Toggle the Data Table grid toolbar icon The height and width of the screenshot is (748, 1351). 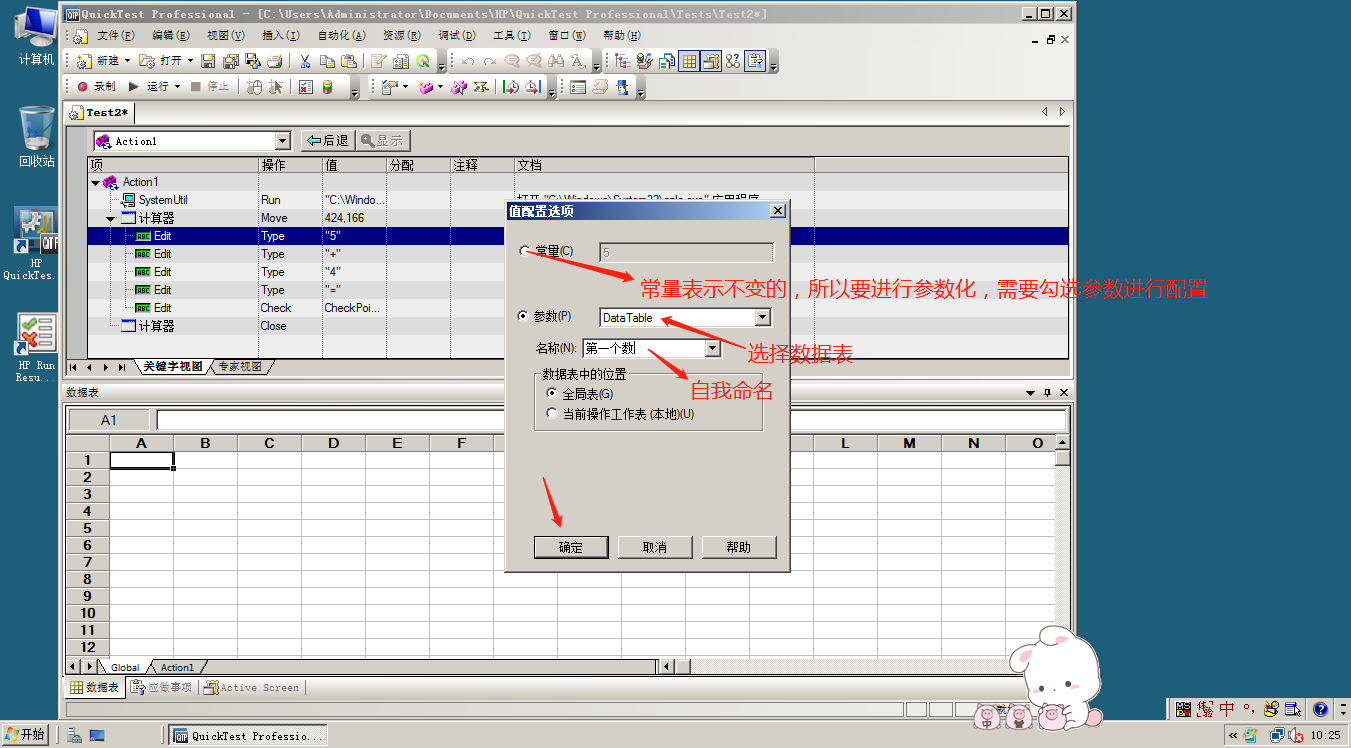[x=690, y=61]
